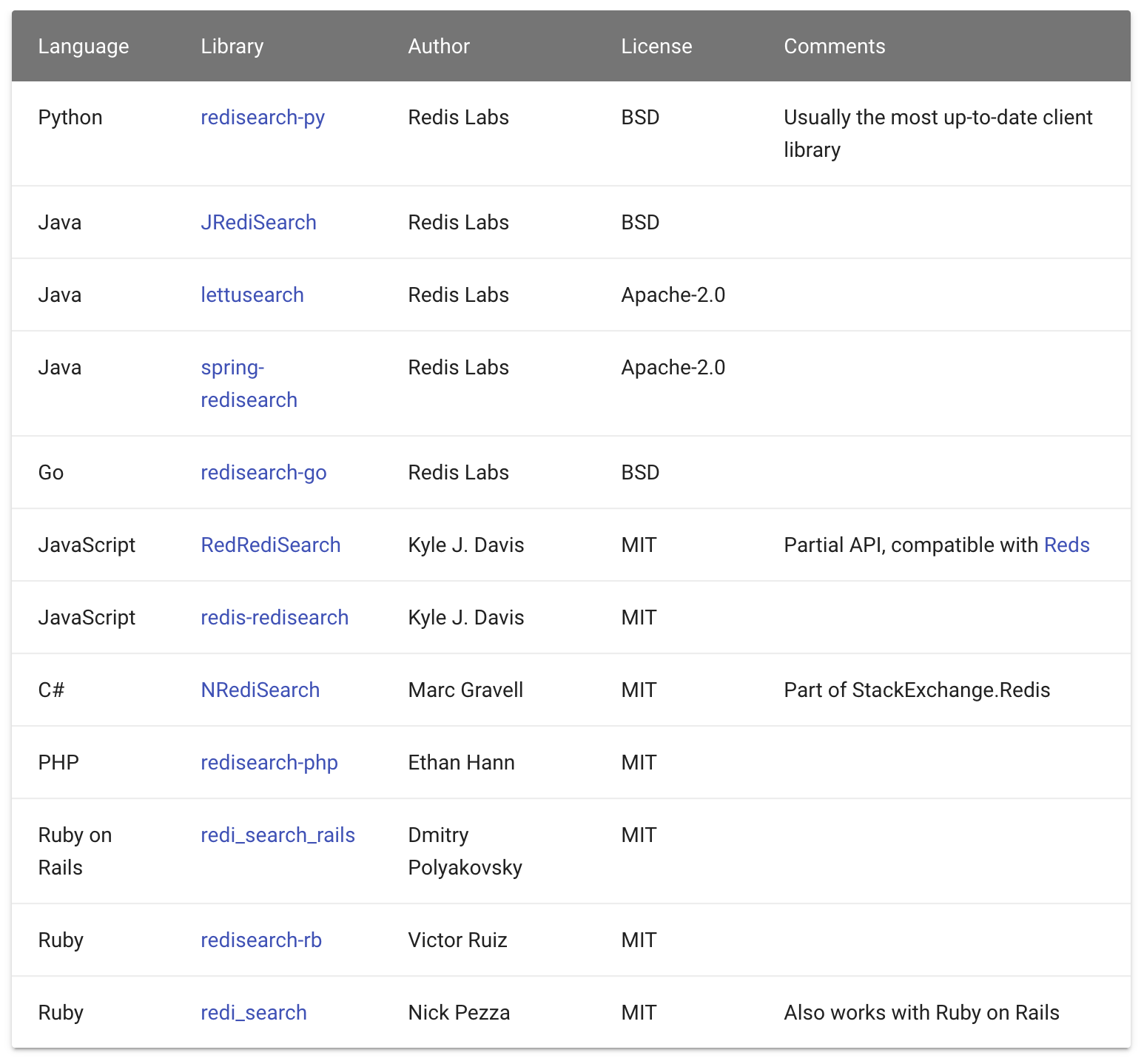
Task: Open the Reds link in the Comments column
Action: (1066, 545)
